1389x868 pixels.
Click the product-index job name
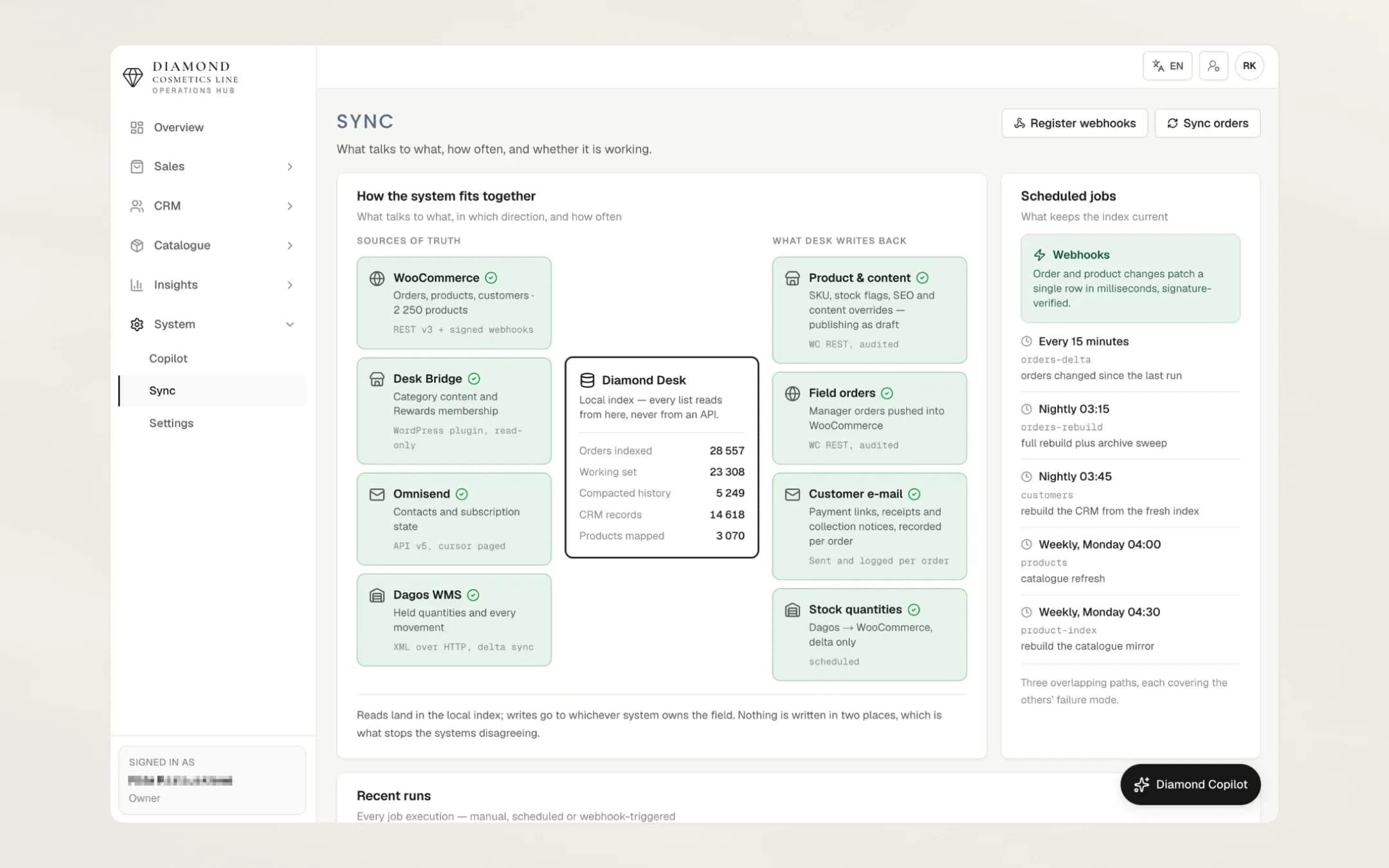[x=1058, y=631]
